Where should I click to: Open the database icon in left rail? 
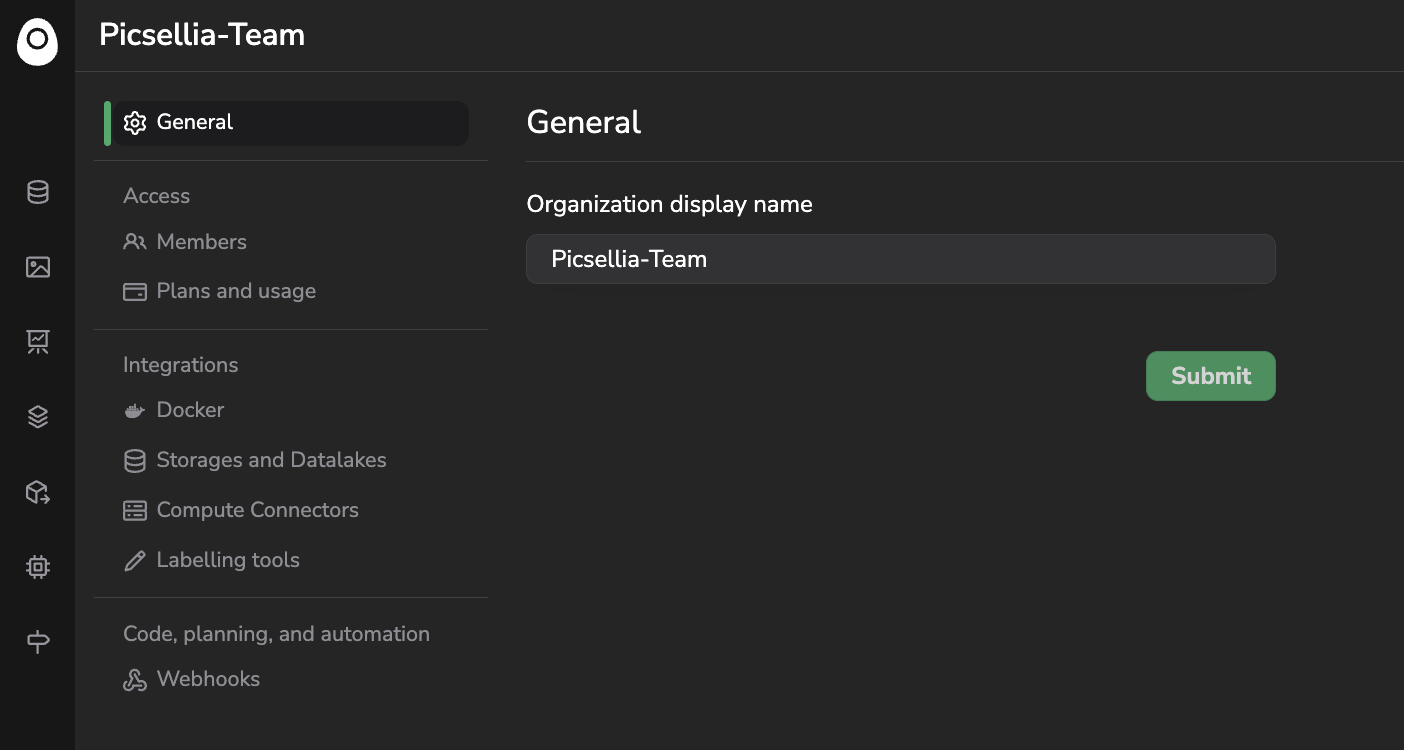[x=38, y=192]
